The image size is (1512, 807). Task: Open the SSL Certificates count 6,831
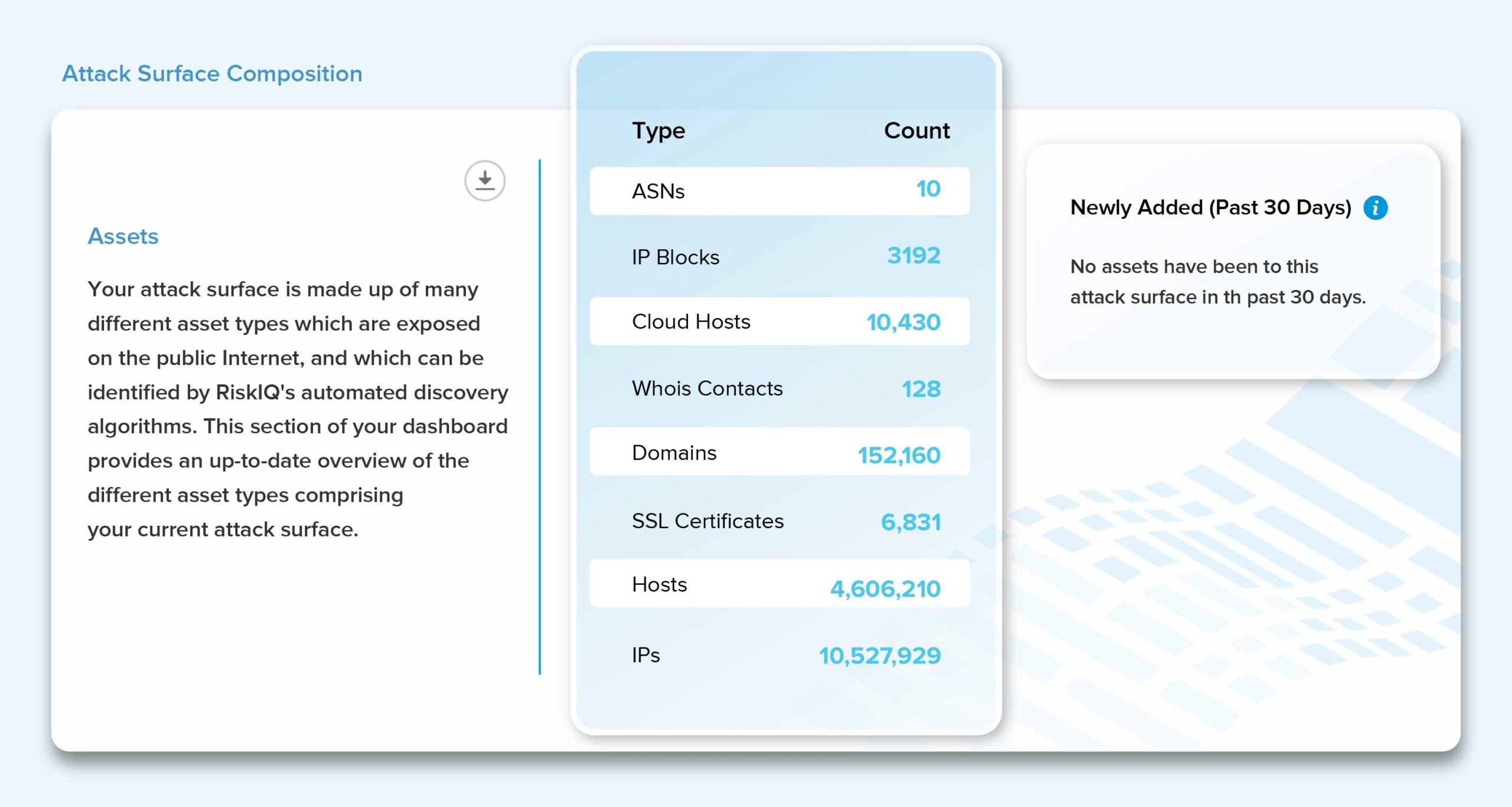click(911, 522)
